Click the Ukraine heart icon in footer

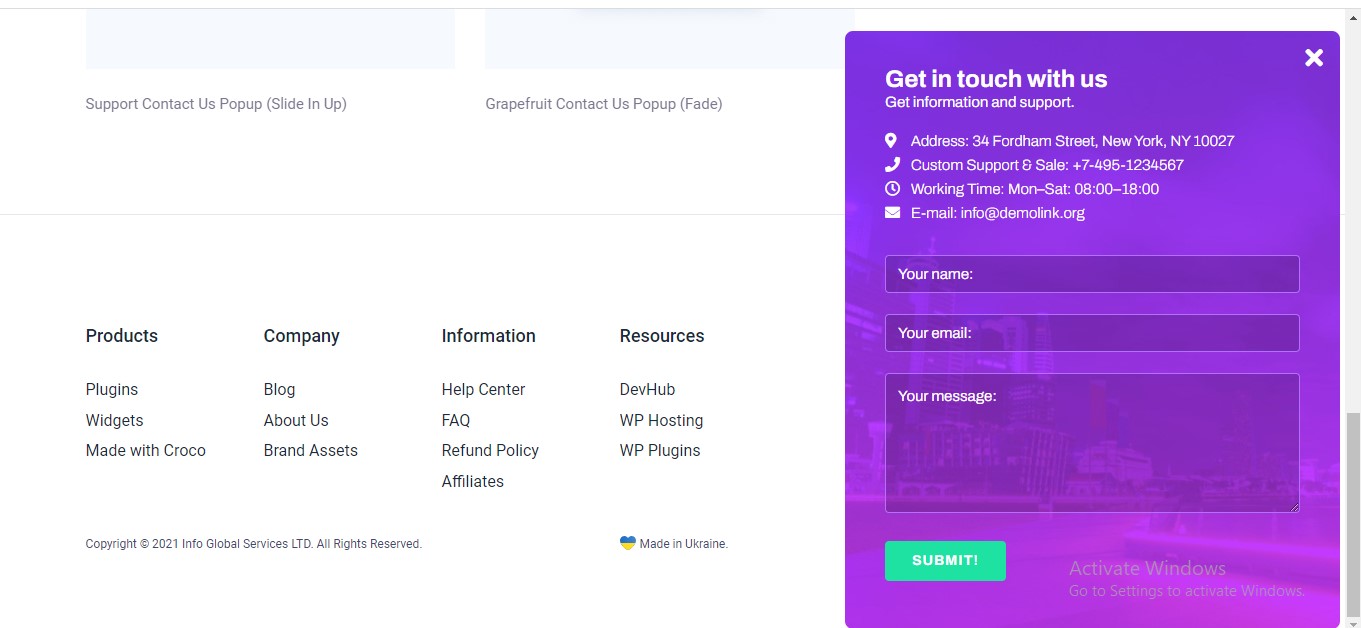[x=628, y=543]
